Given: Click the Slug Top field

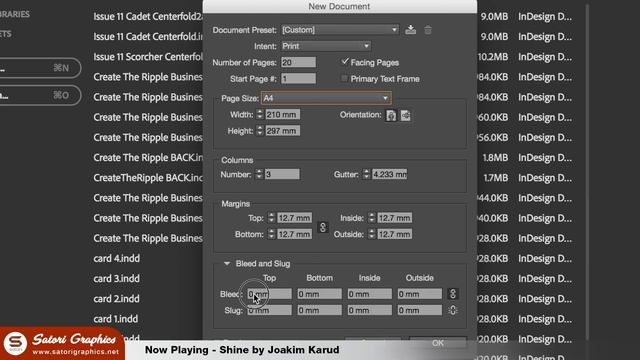Looking at the screenshot, I should (269, 310).
